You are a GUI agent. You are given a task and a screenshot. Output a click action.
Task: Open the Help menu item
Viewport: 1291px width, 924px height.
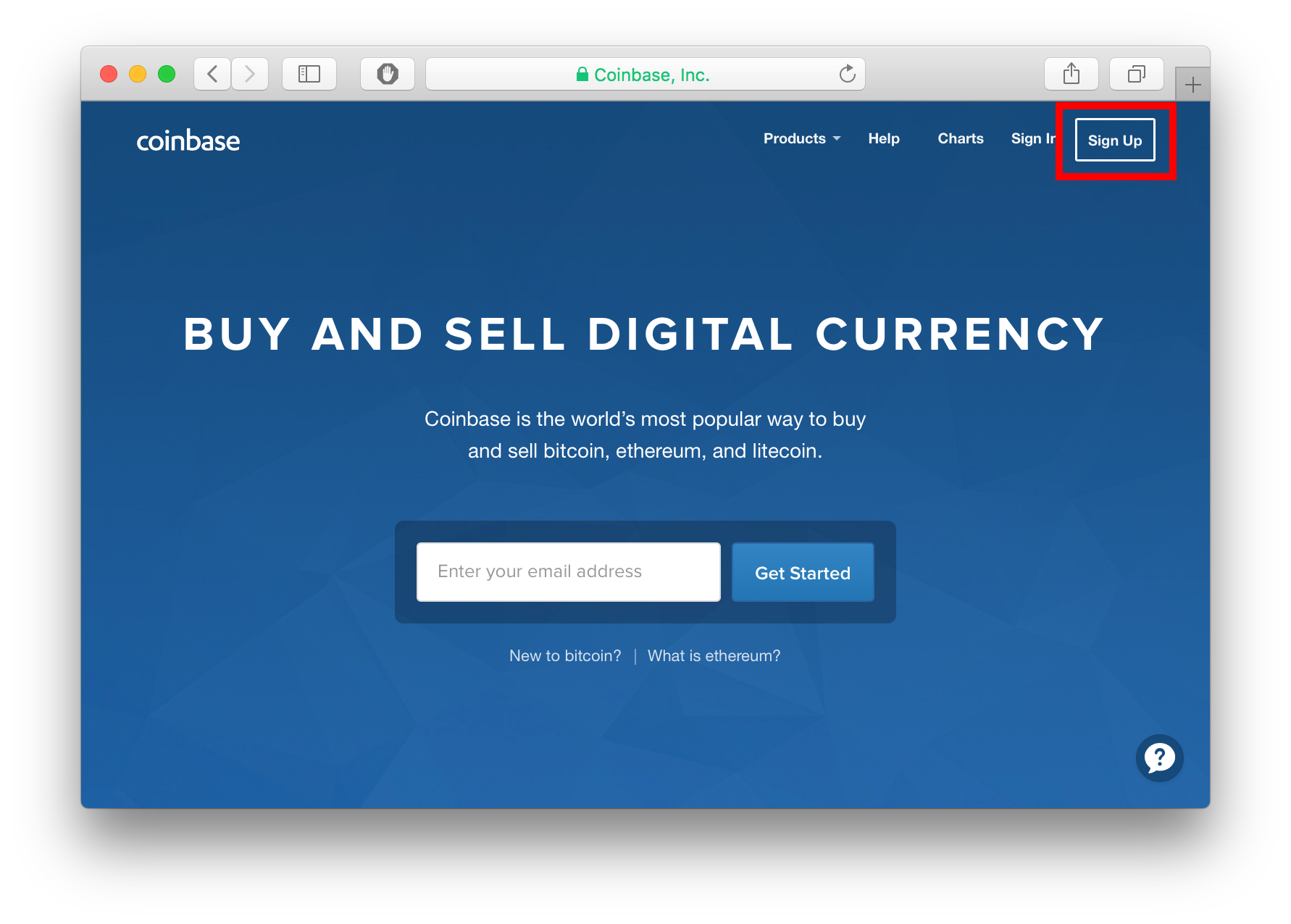point(884,138)
